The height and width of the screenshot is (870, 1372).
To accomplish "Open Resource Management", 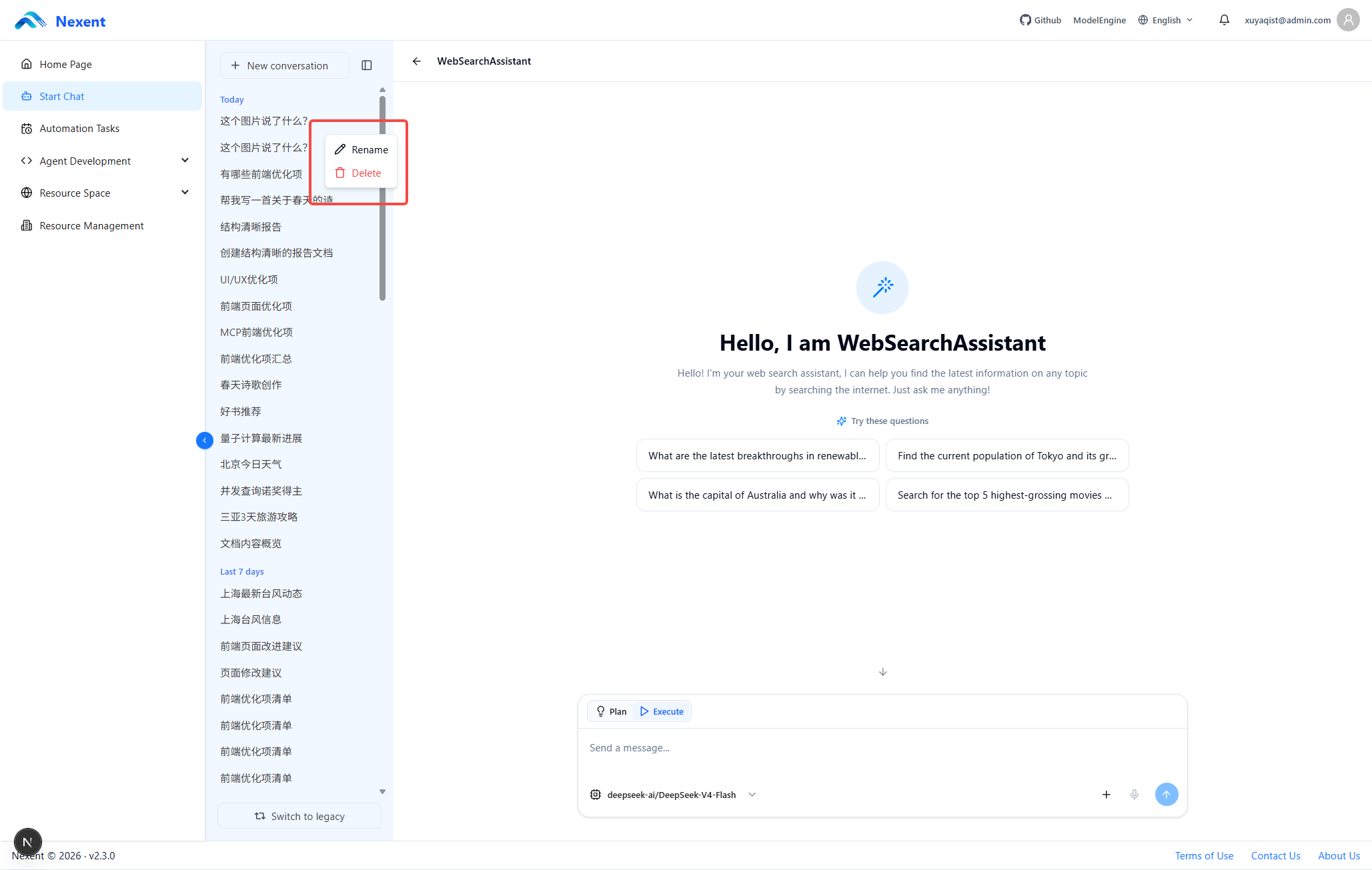I will coord(102,225).
